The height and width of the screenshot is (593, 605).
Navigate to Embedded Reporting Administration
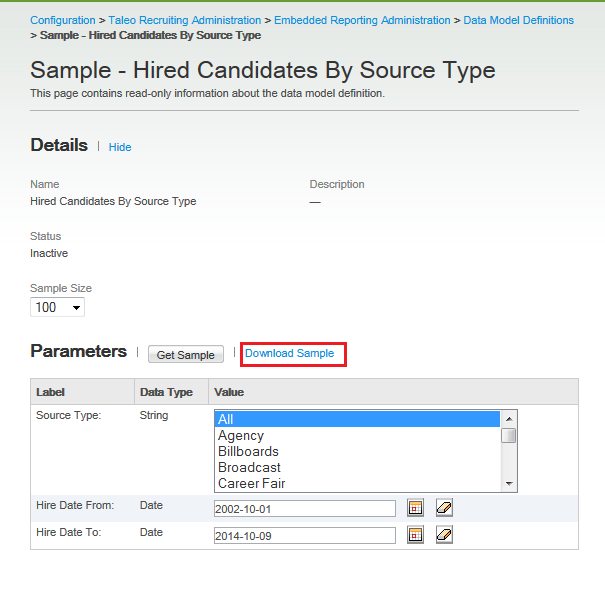point(362,20)
